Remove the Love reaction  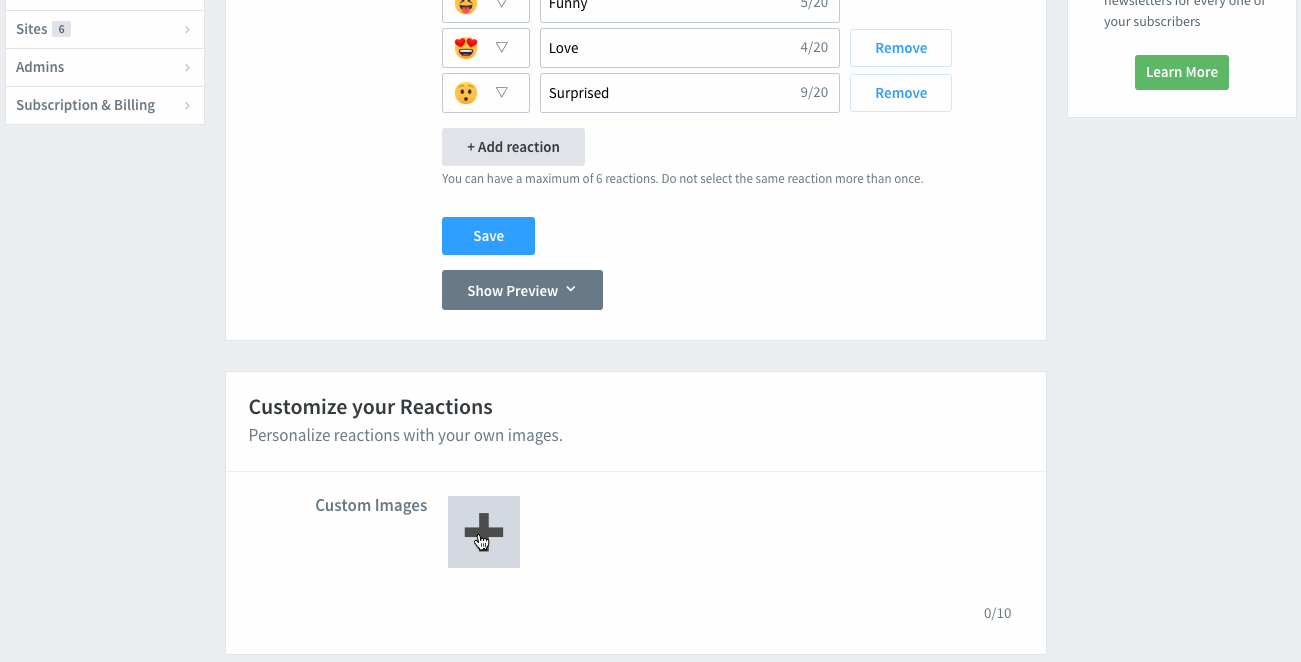tap(900, 47)
